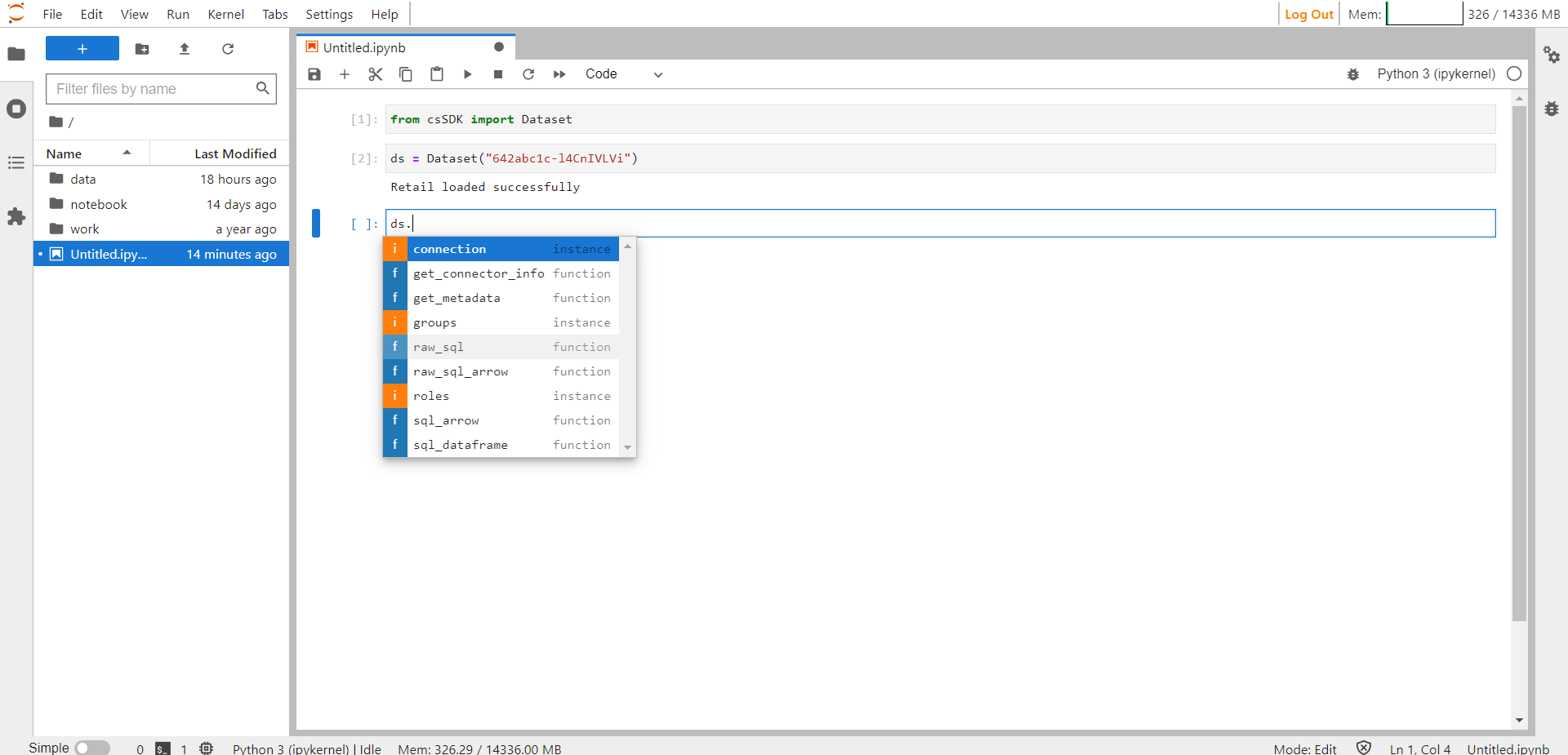Open Running Terminals and Kernels panel
Viewport: 1568px width, 755px height.
(x=16, y=109)
